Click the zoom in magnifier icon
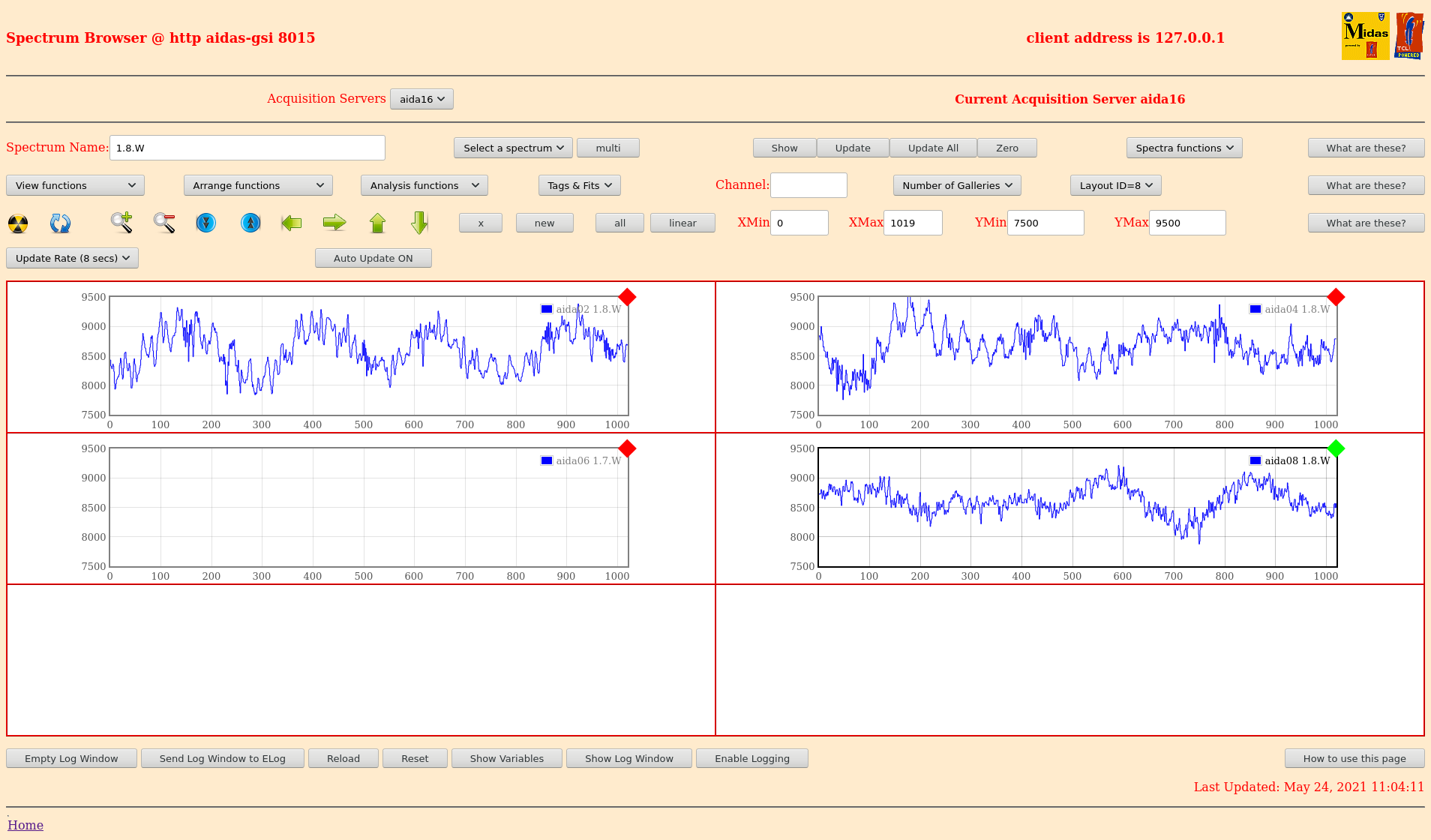 (x=121, y=223)
